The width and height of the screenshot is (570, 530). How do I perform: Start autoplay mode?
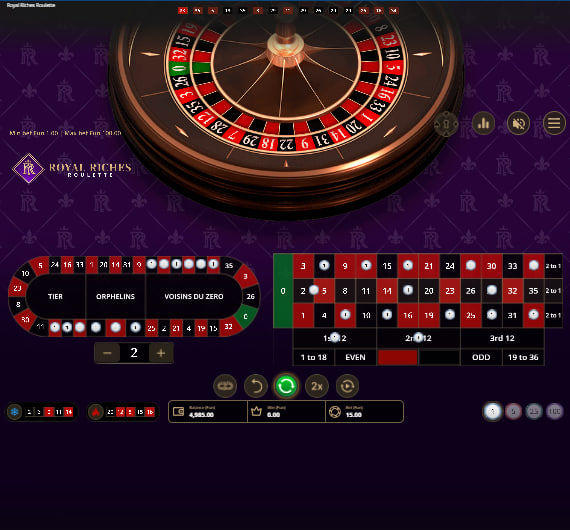(347, 386)
